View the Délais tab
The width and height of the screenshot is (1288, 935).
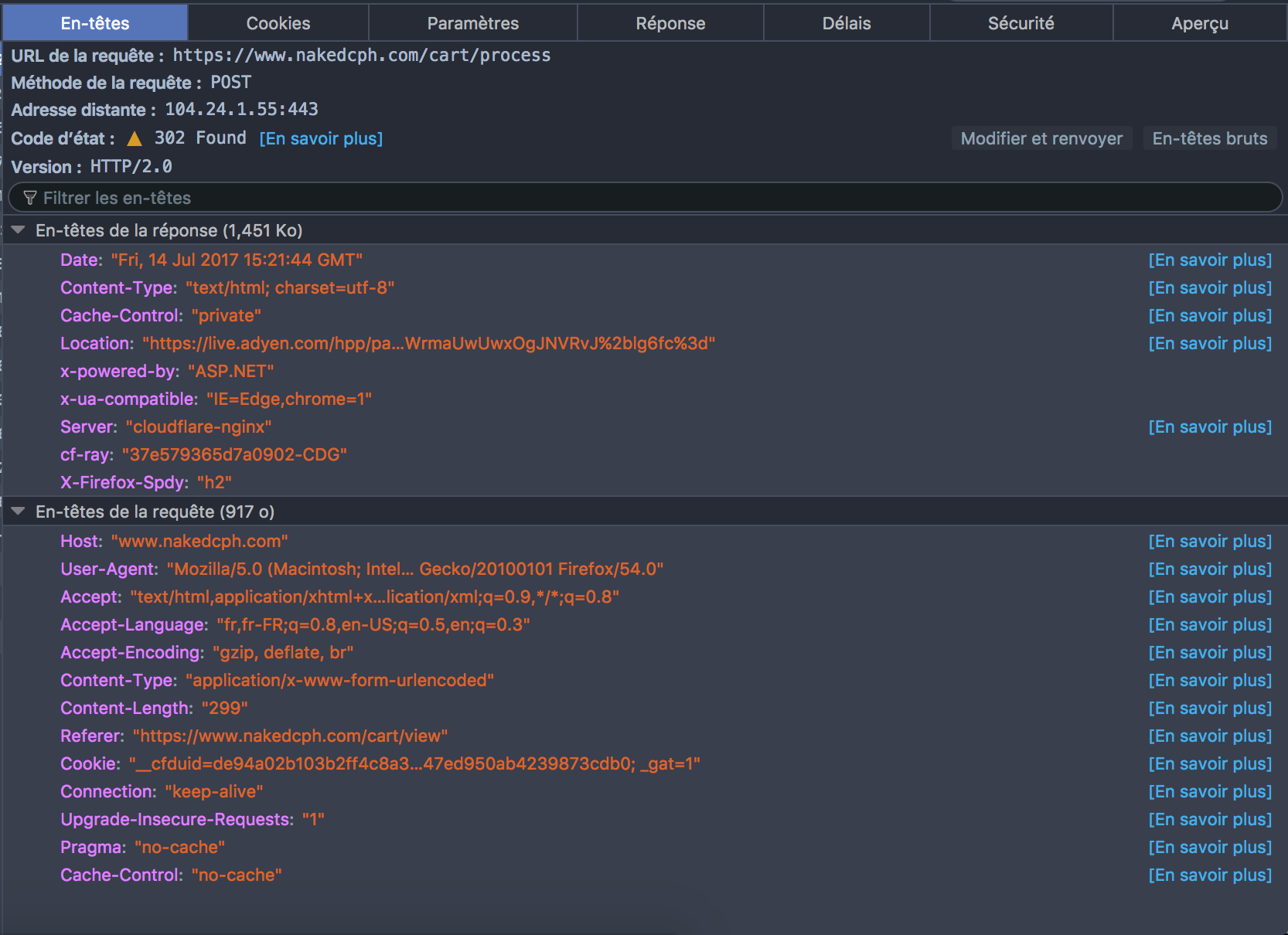846,22
